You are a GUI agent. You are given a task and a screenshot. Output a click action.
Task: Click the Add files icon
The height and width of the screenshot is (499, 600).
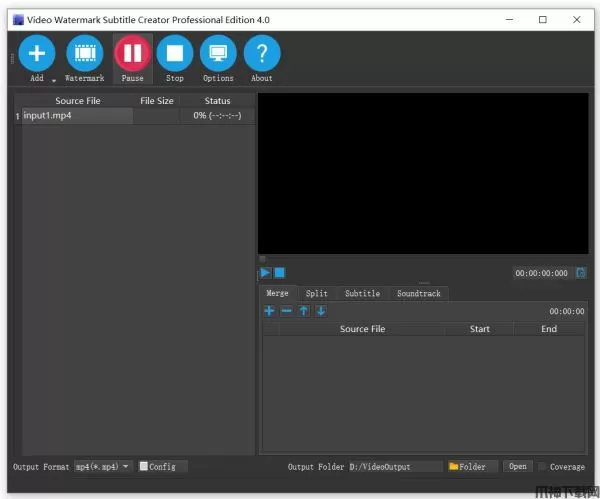(x=37, y=53)
